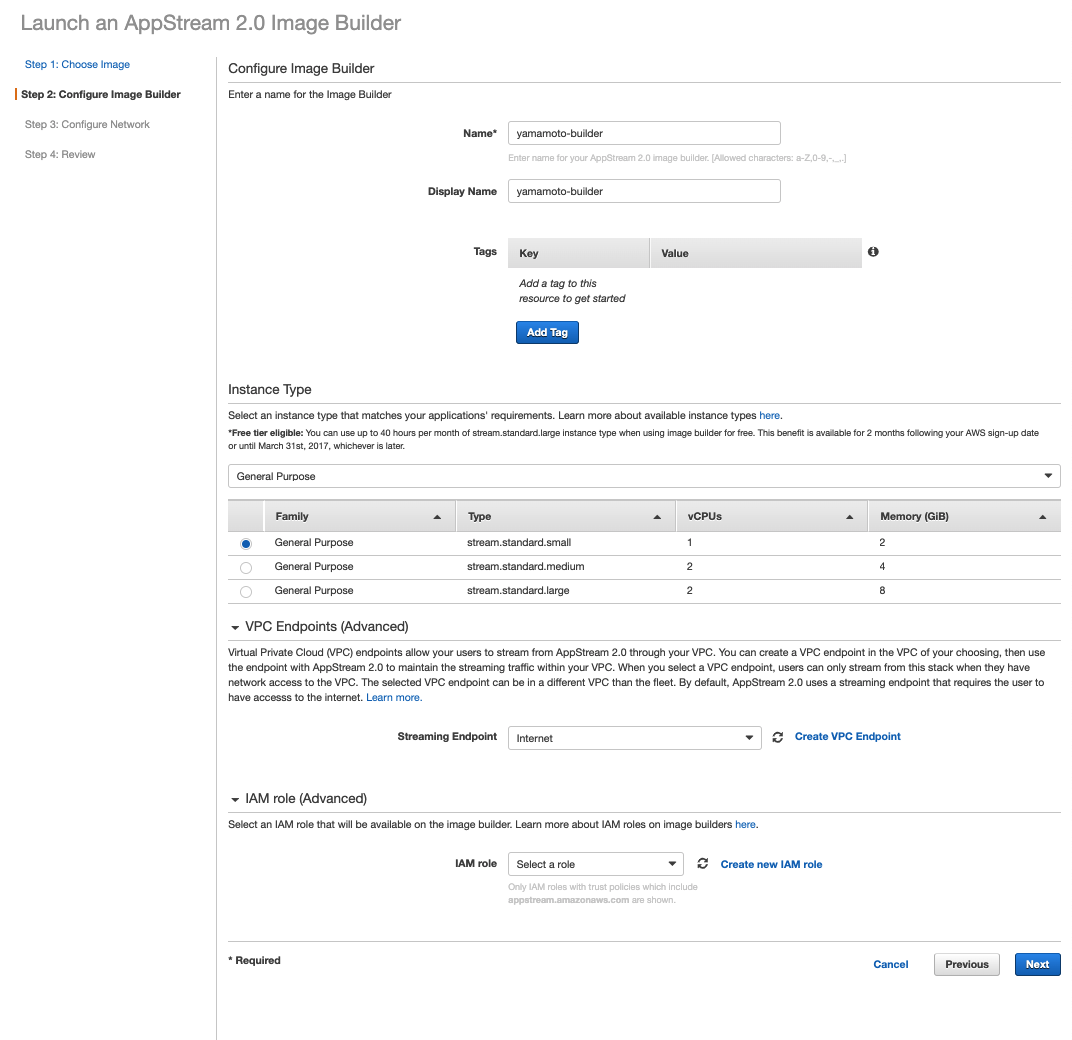Go to Step 1: Choose Image
Viewport: 1072px width, 1040px height.
point(77,64)
